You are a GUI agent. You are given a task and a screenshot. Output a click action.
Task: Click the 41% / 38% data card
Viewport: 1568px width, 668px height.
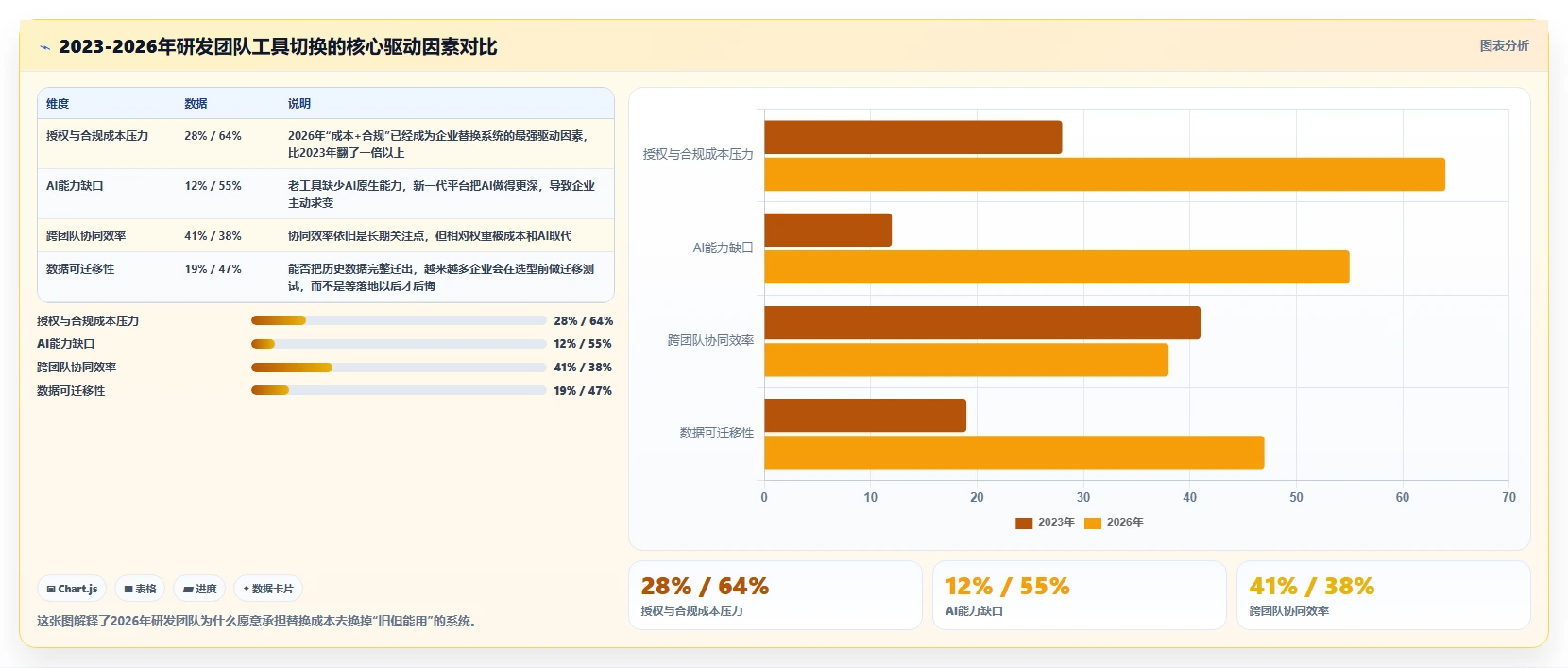tap(1384, 595)
